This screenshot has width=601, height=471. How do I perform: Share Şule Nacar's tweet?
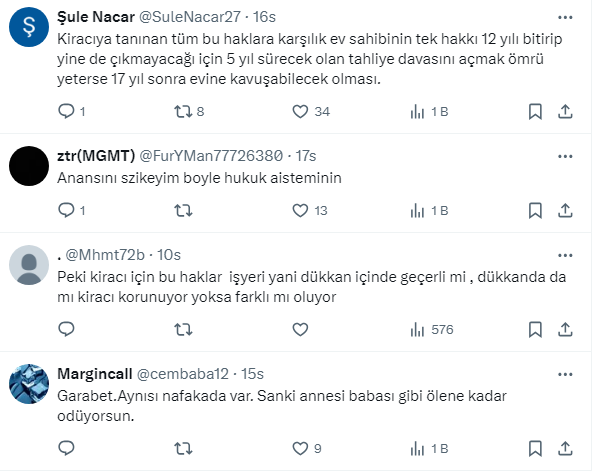pos(564,111)
